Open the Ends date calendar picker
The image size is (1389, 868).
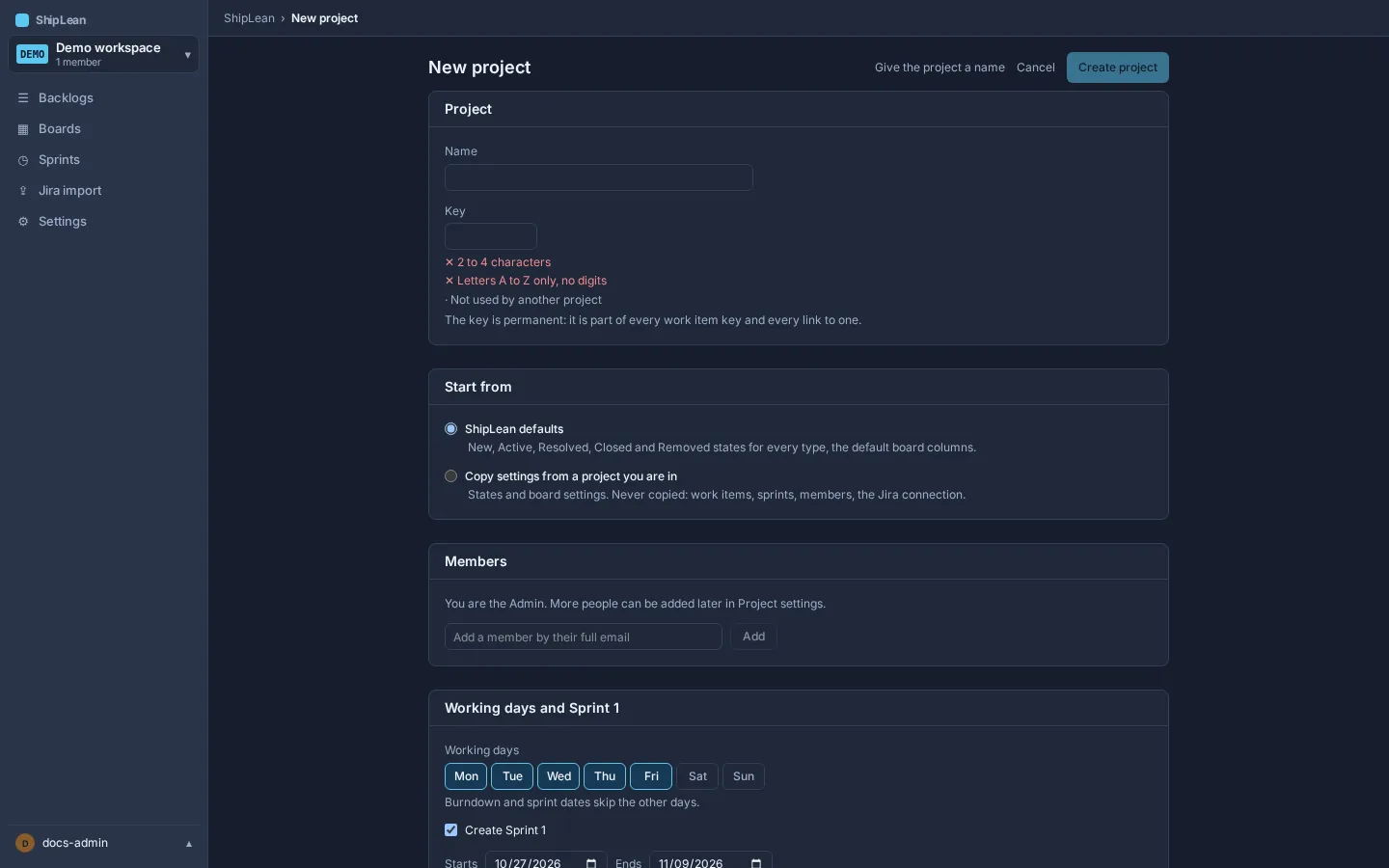tap(756, 863)
